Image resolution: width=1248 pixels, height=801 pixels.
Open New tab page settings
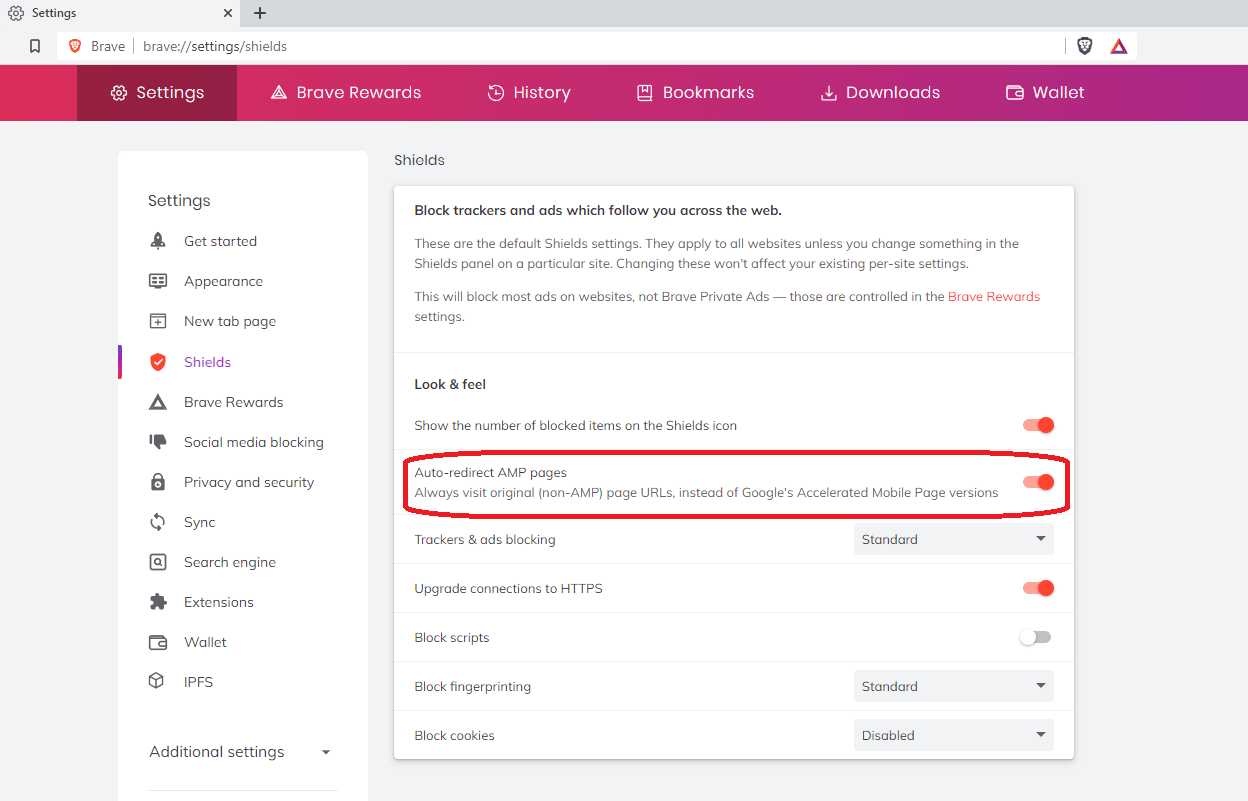click(230, 321)
